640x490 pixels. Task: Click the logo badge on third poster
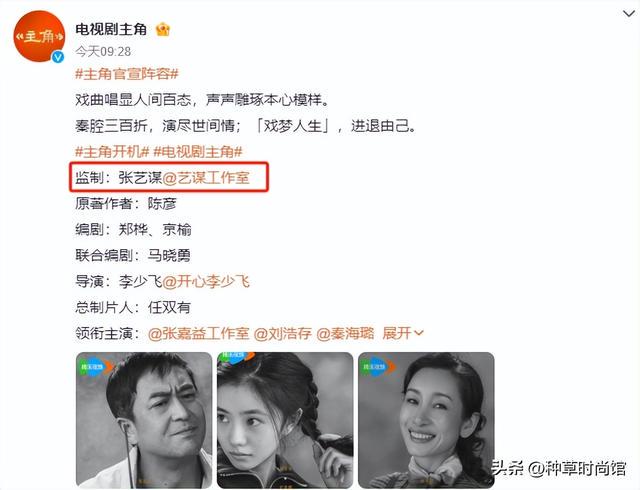378,367
